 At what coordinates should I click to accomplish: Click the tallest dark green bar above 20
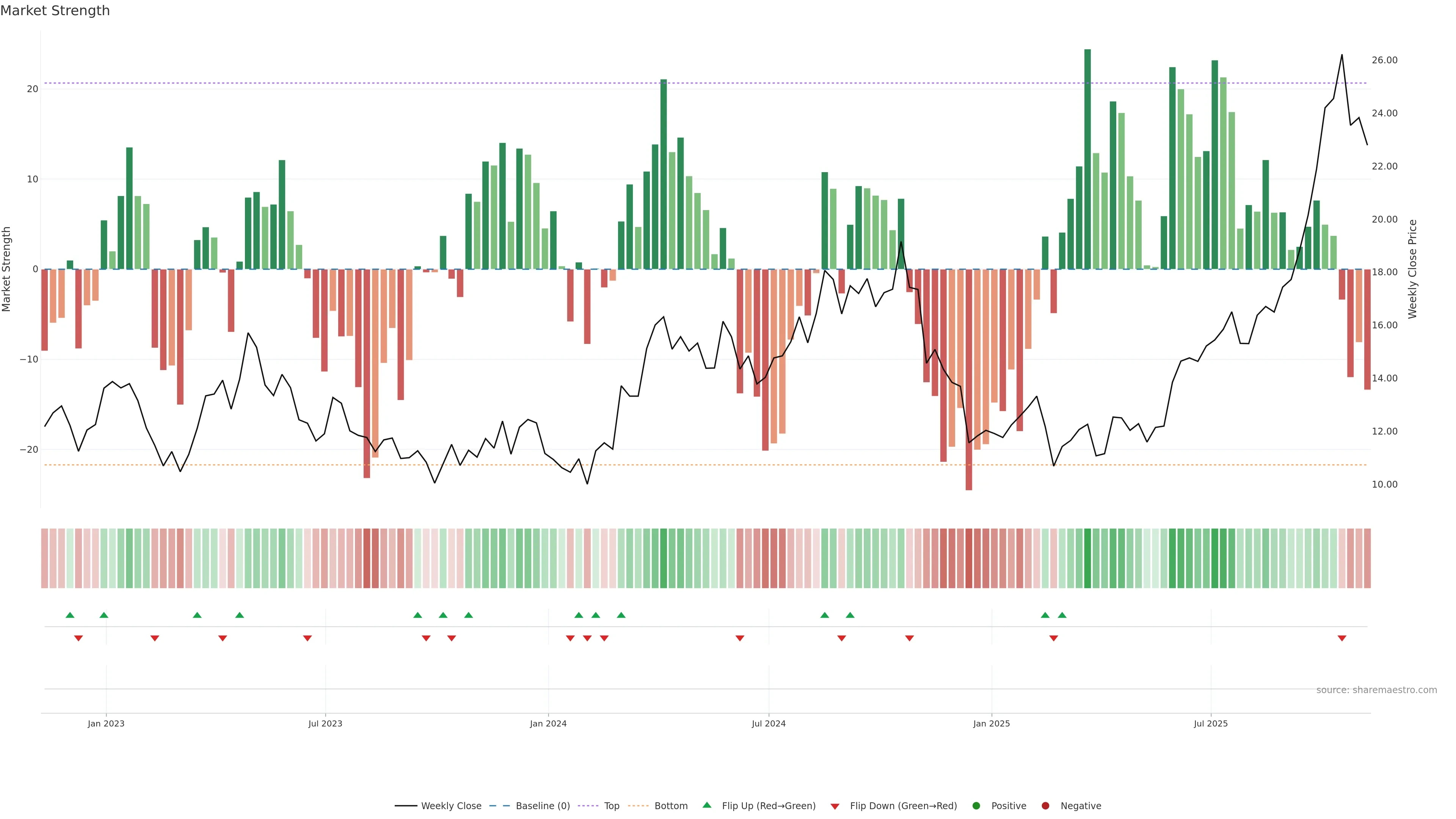pyautogui.click(x=1087, y=158)
